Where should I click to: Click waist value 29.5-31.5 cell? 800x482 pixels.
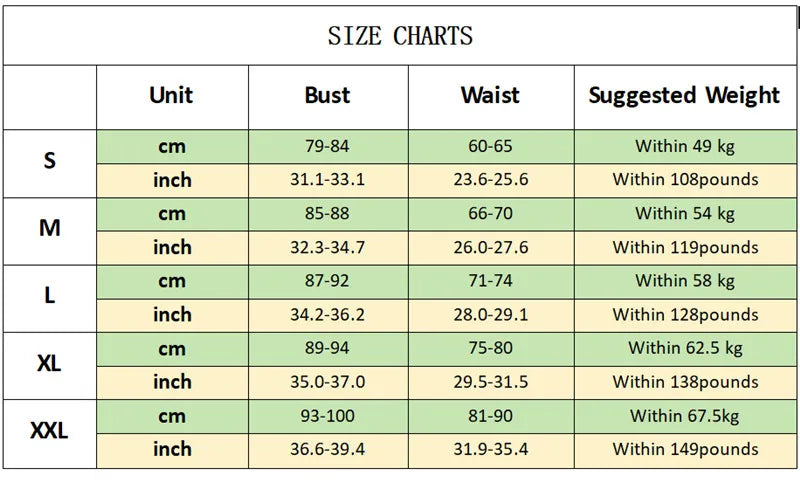pyautogui.click(x=490, y=382)
